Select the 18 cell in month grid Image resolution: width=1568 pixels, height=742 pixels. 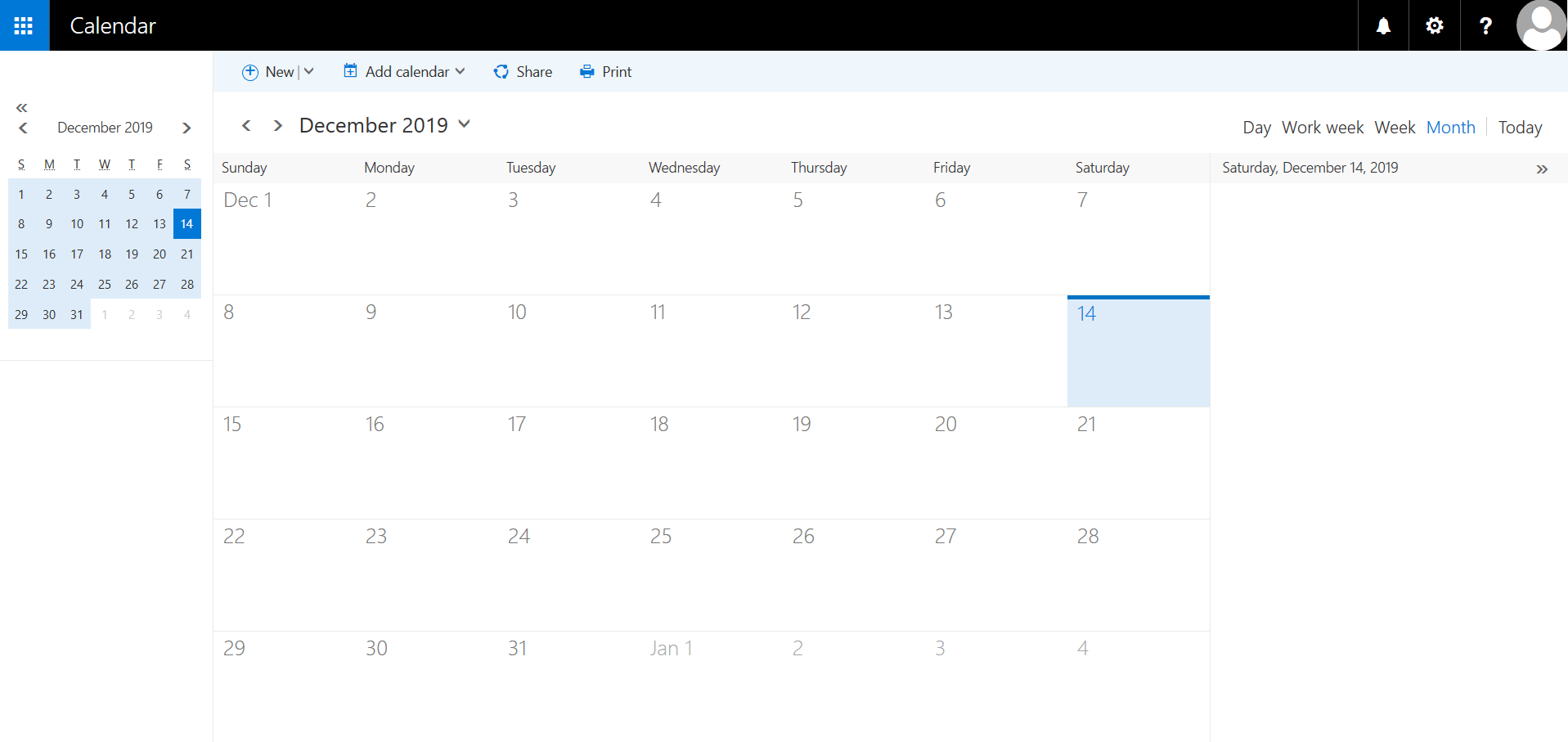(x=711, y=463)
